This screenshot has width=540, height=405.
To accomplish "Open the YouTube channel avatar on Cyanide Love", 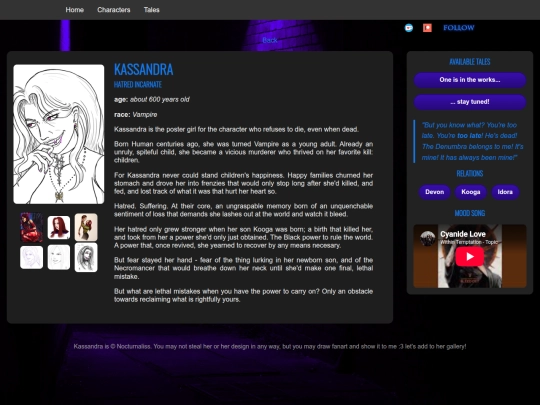I will pyautogui.click(x=428, y=238).
